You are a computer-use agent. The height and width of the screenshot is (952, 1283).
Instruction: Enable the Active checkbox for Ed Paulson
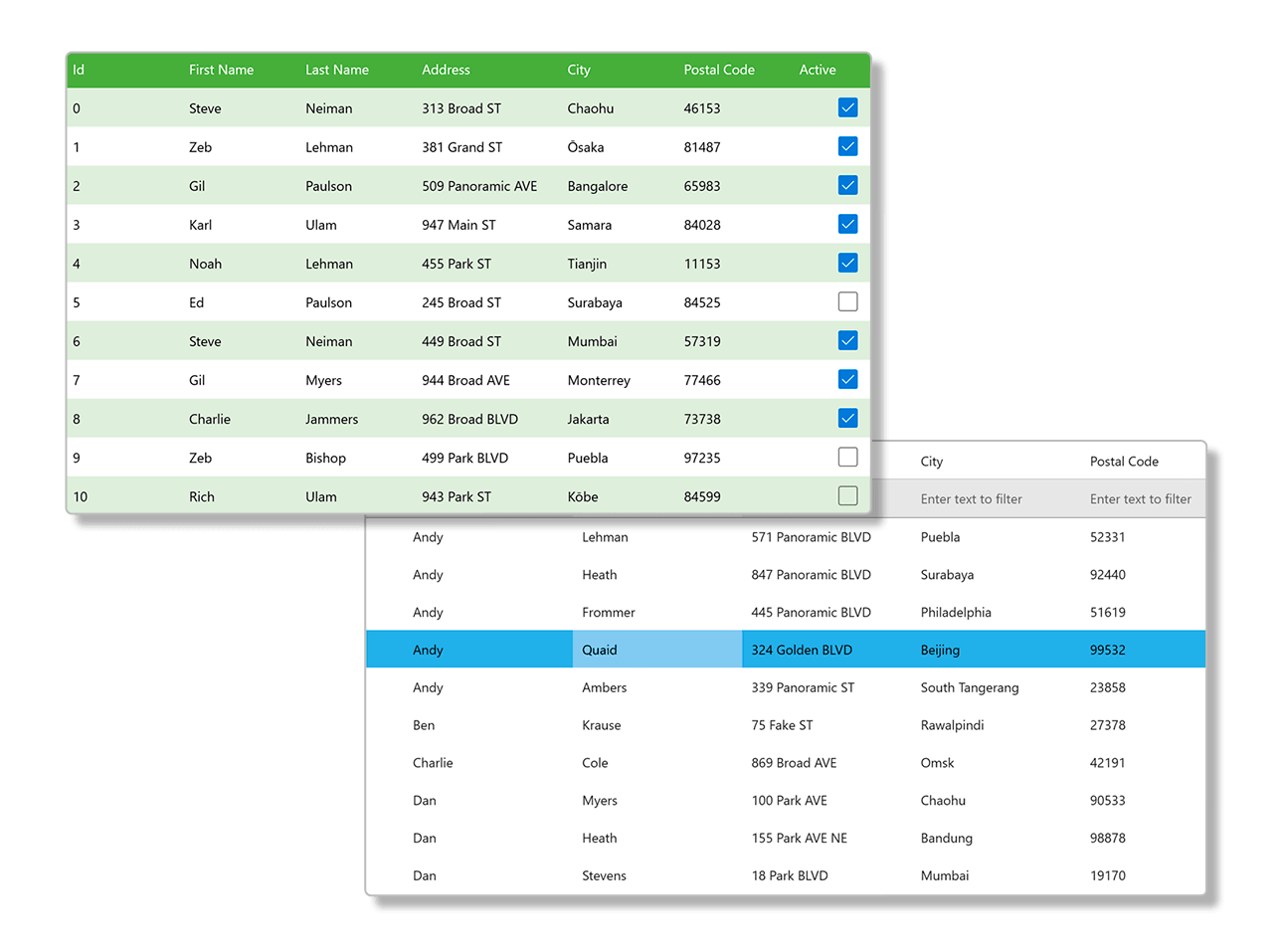tap(847, 301)
